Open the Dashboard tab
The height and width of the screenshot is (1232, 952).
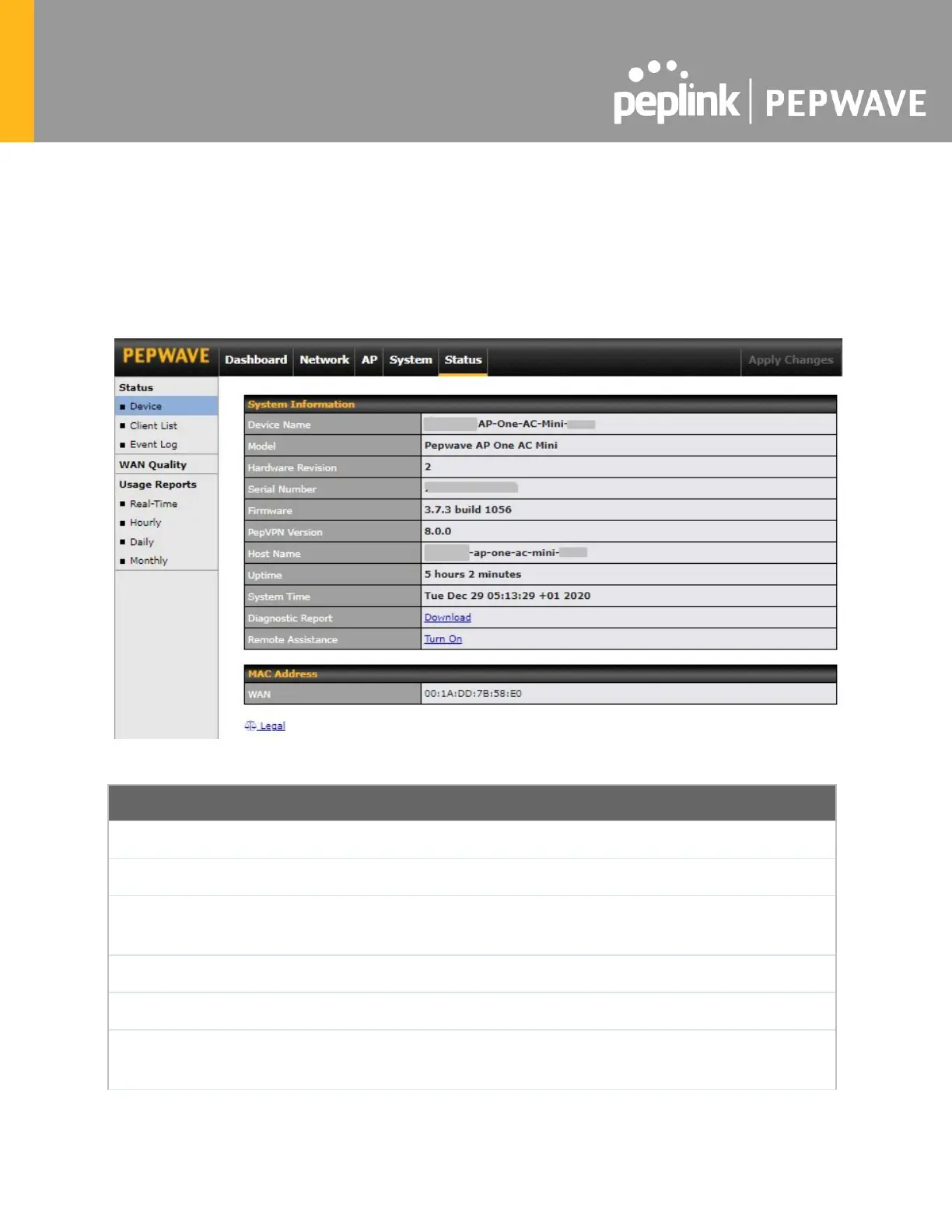coord(256,359)
